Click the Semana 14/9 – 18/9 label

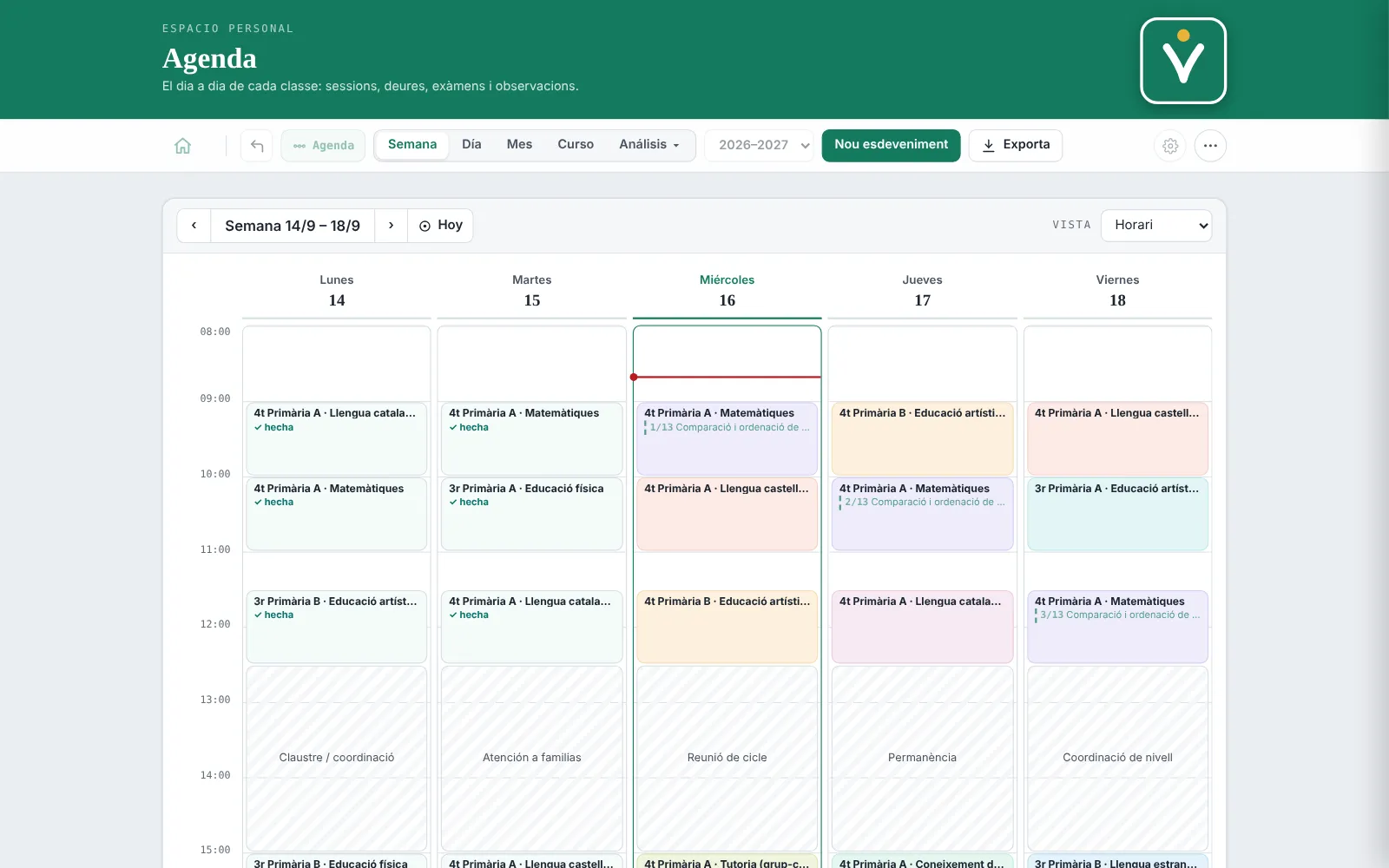(293, 226)
